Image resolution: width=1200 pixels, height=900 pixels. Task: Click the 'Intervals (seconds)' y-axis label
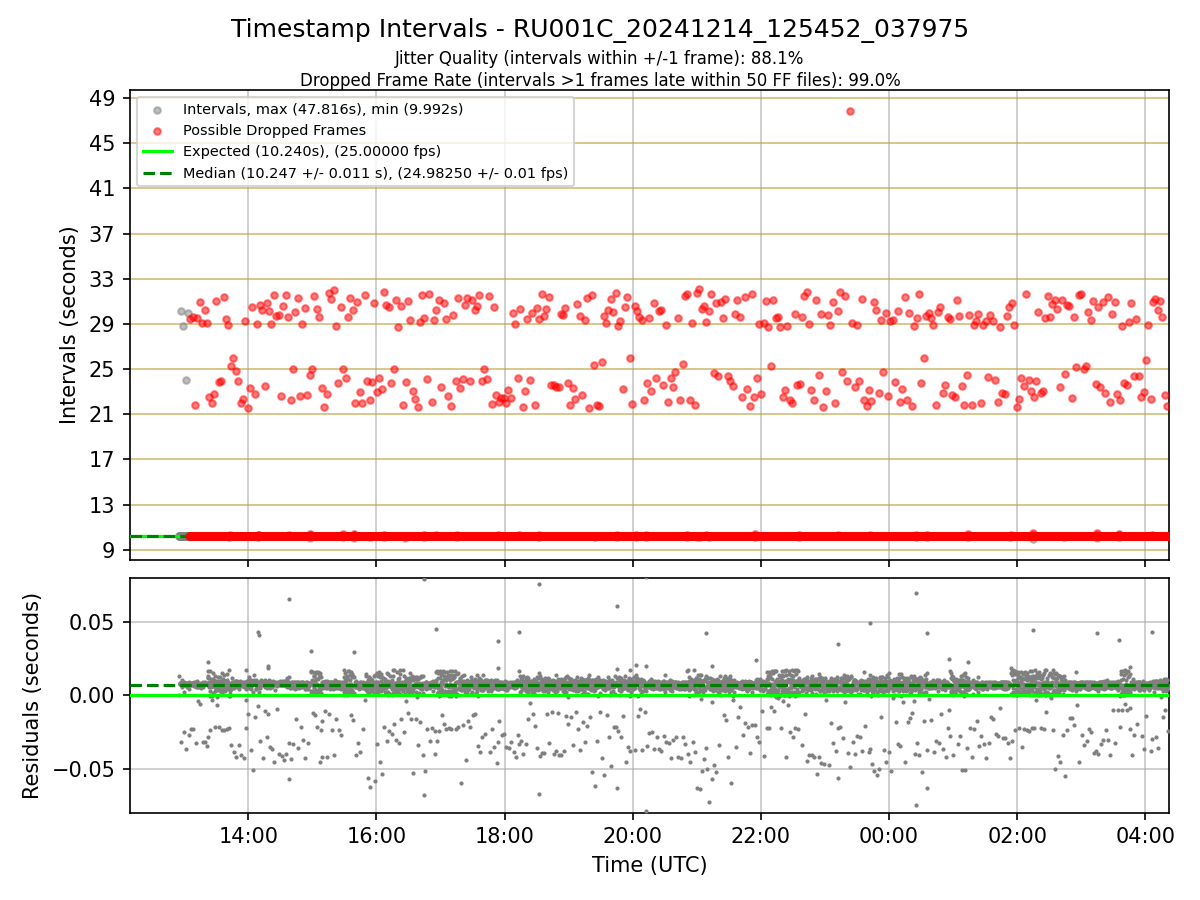(x=68, y=325)
